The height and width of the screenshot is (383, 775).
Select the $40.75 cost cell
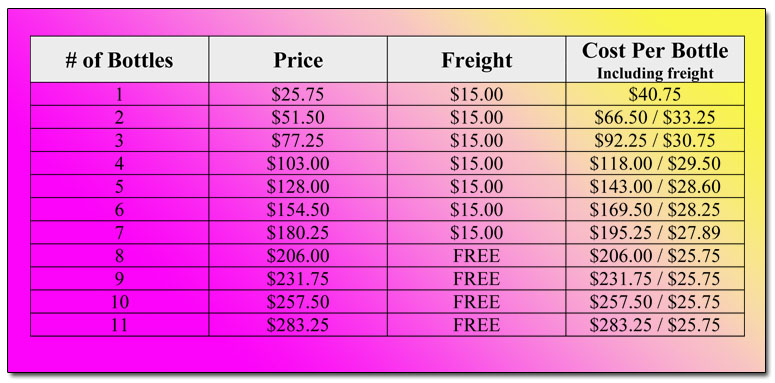coord(655,94)
